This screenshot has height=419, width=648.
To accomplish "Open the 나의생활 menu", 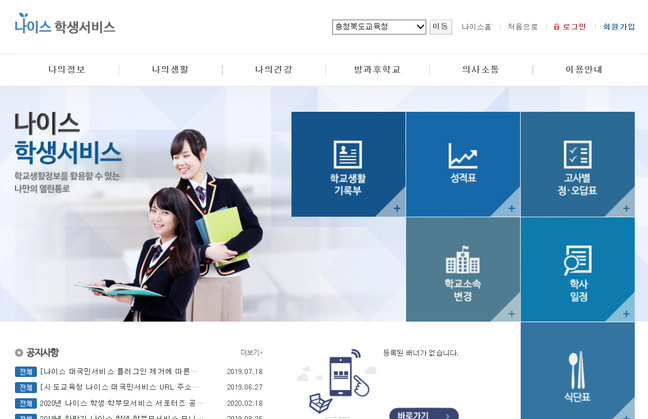I will point(170,69).
